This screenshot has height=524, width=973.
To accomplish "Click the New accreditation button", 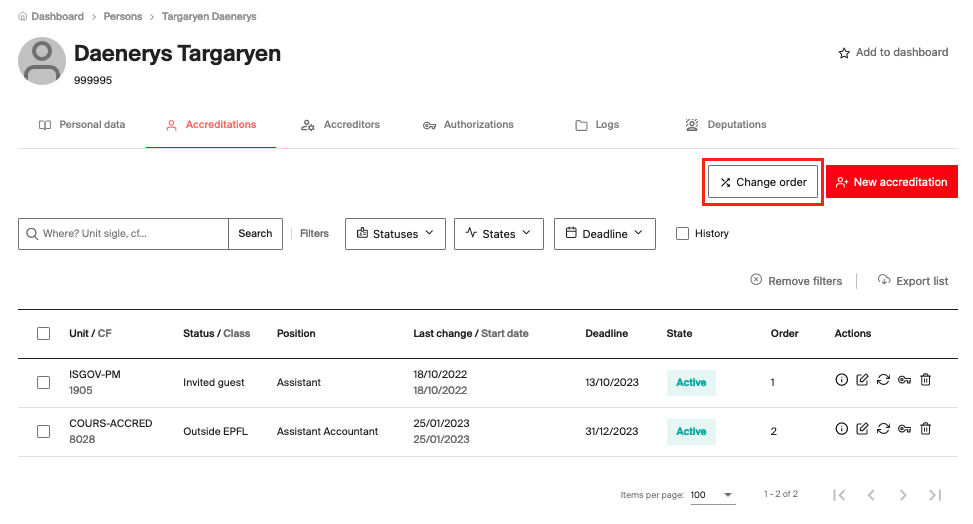I will pos(891,182).
